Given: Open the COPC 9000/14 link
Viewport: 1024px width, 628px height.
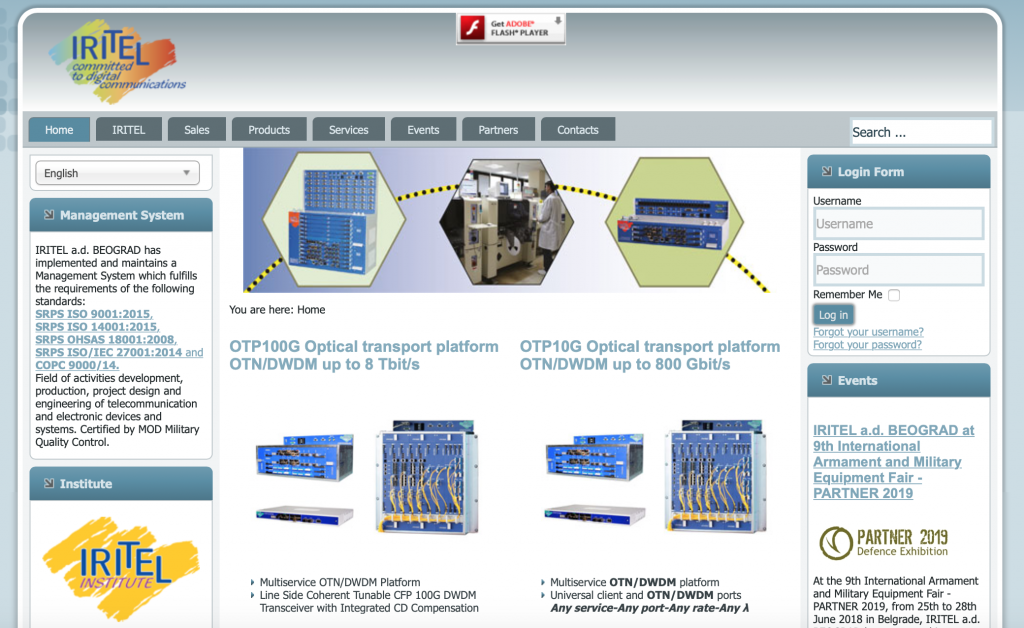Looking at the screenshot, I should 77,365.
